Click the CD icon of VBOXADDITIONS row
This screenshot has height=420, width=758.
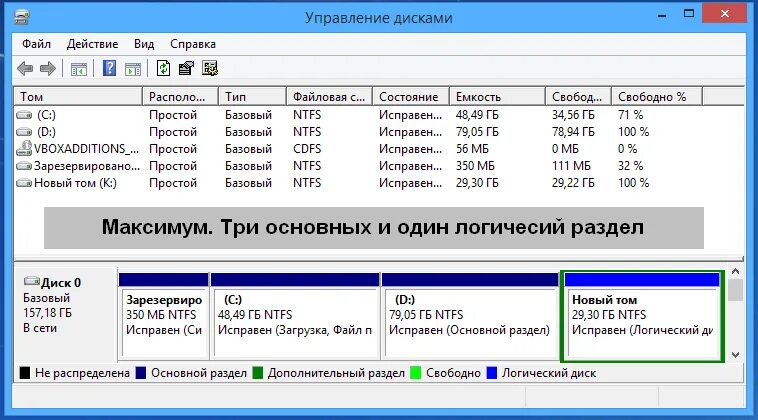pyautogui.click(x=24, y=148)
